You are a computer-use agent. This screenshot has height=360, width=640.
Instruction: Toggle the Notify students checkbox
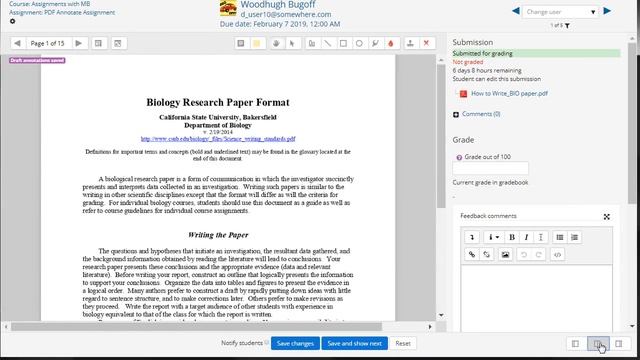click(x=267, y=343)
